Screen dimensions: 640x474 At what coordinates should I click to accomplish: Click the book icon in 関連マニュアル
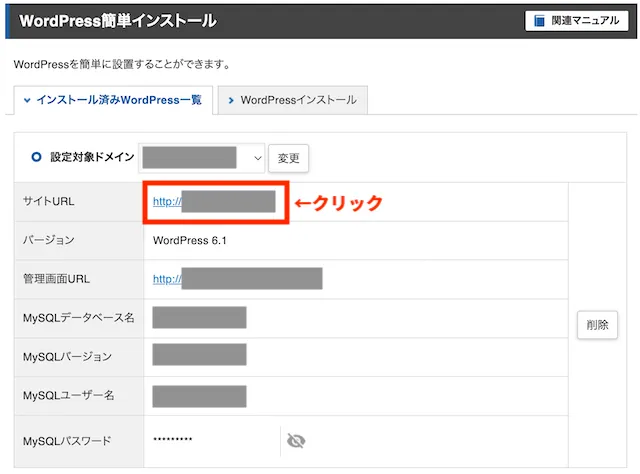coord(539,21)
